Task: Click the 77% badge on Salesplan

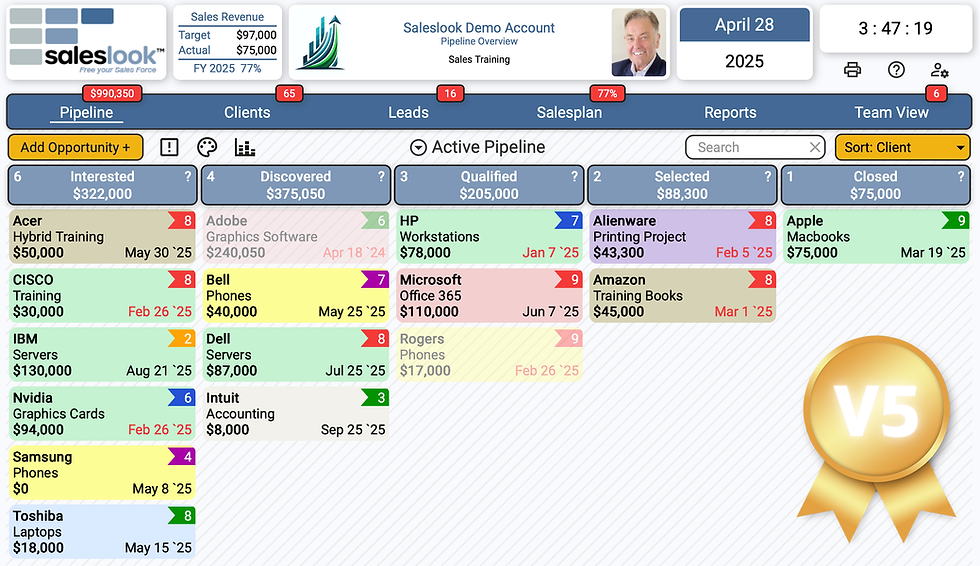Action: tap(608, 94)
